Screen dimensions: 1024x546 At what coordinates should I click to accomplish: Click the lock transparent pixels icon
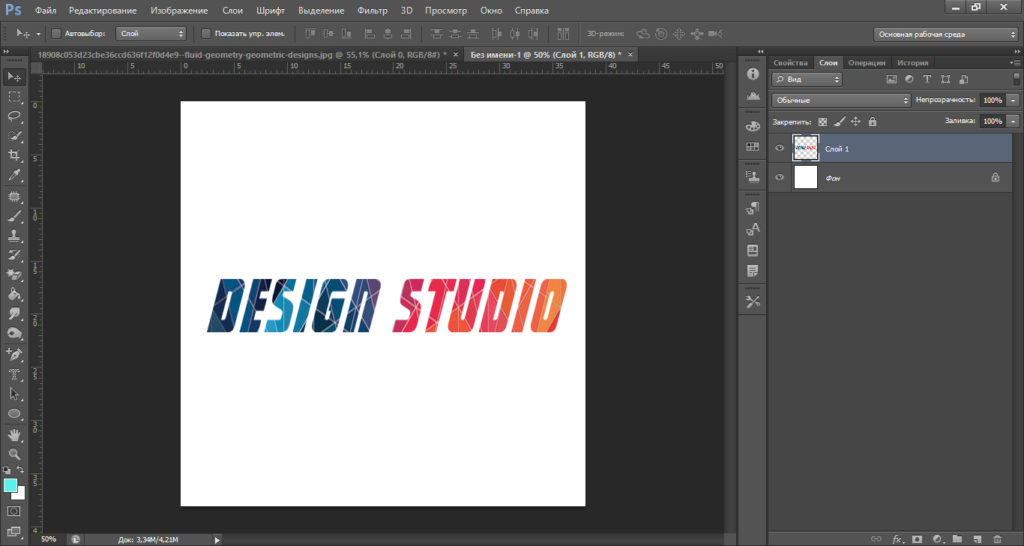tap(823, 122)
